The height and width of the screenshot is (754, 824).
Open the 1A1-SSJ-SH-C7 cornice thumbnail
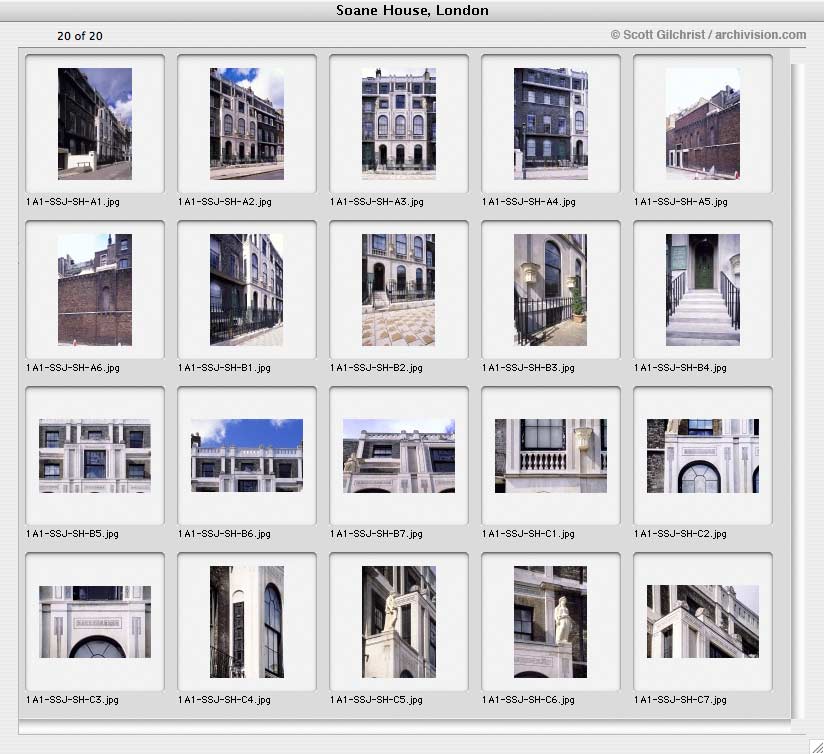703,622
